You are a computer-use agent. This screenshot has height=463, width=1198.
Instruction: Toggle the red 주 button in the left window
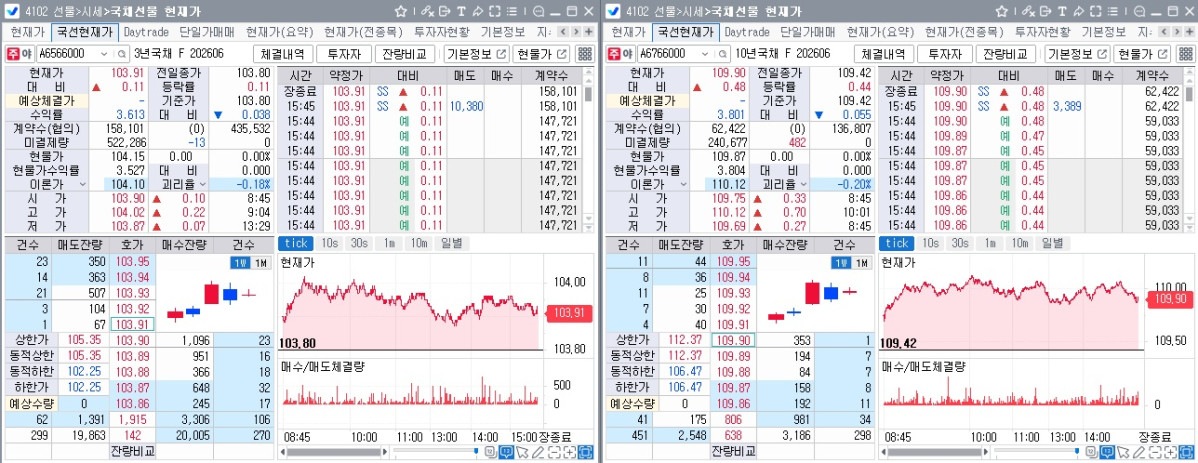pos(13,54)
